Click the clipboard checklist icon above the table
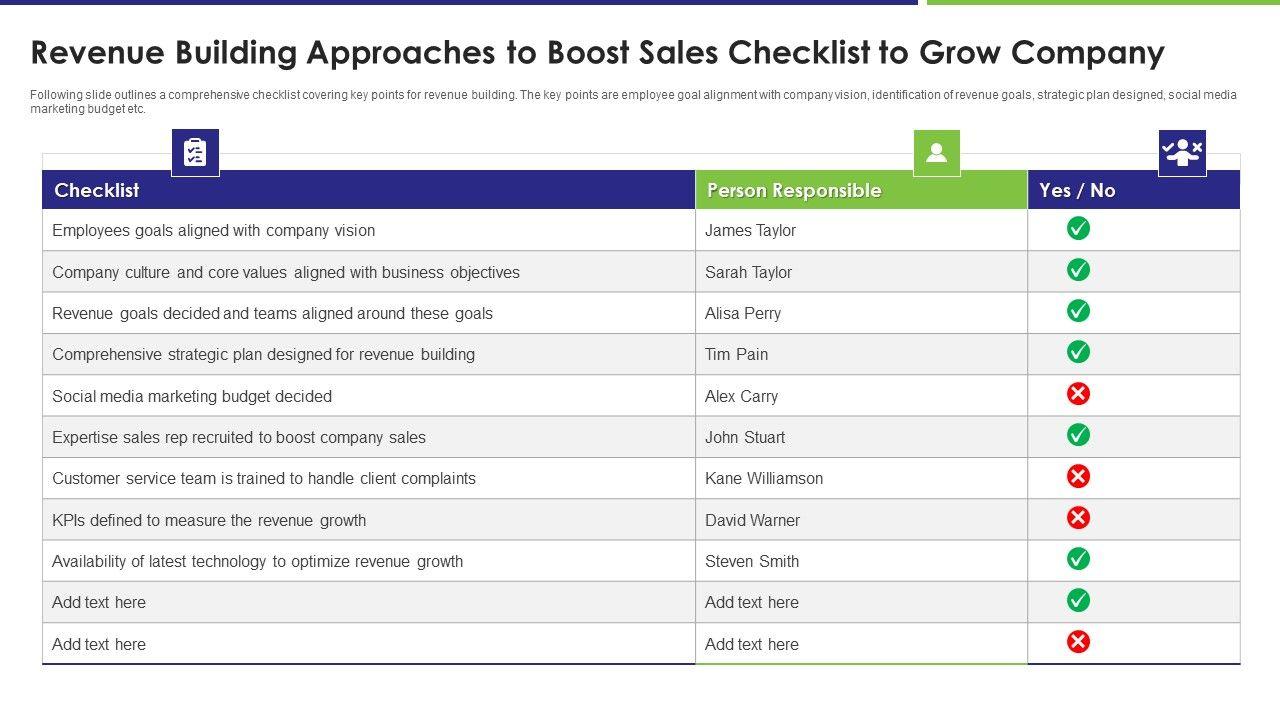Viewport: 1280px width, 720px height. 195,153
